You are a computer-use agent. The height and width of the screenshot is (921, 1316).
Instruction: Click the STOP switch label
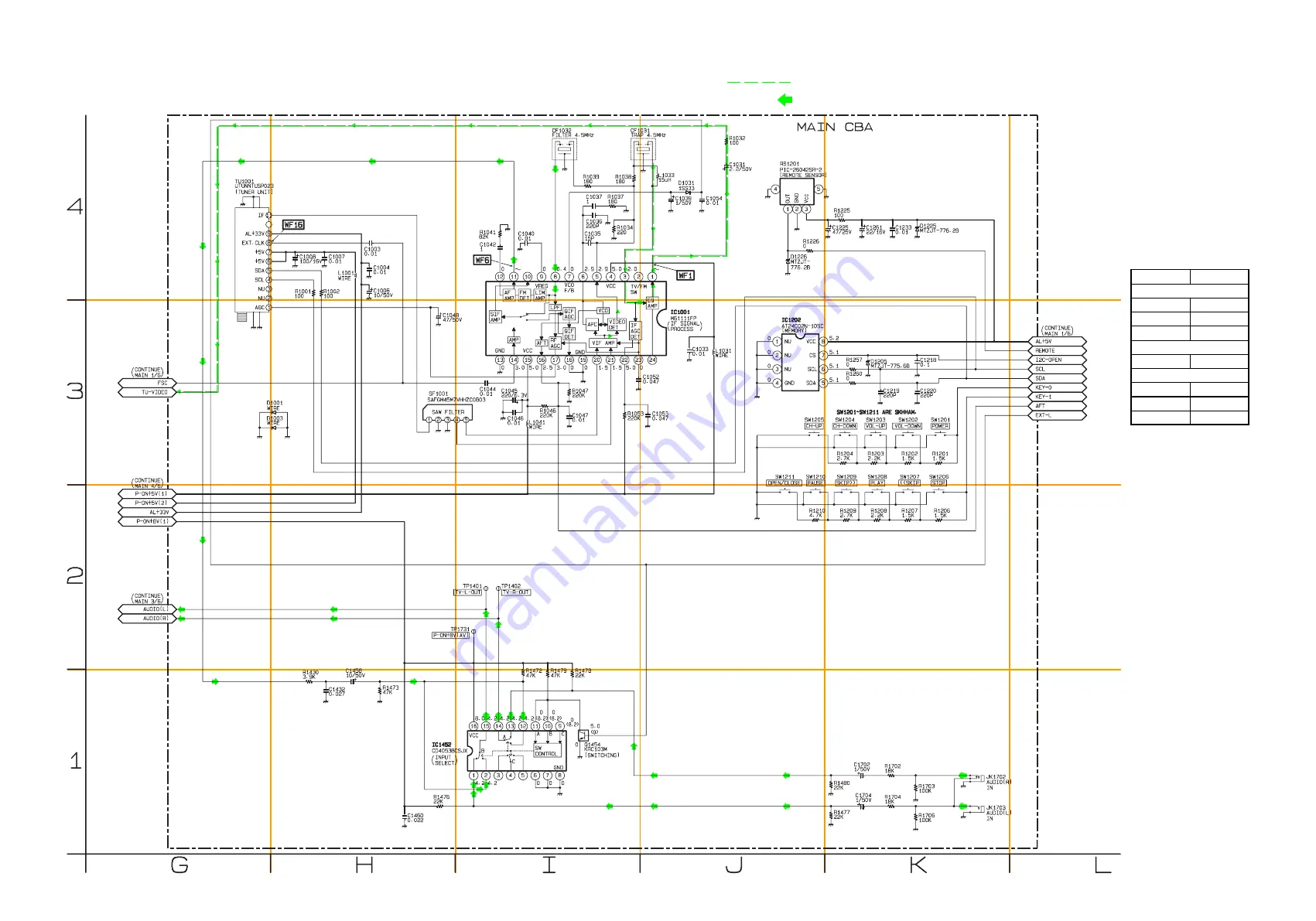click(x=938, y=483)
